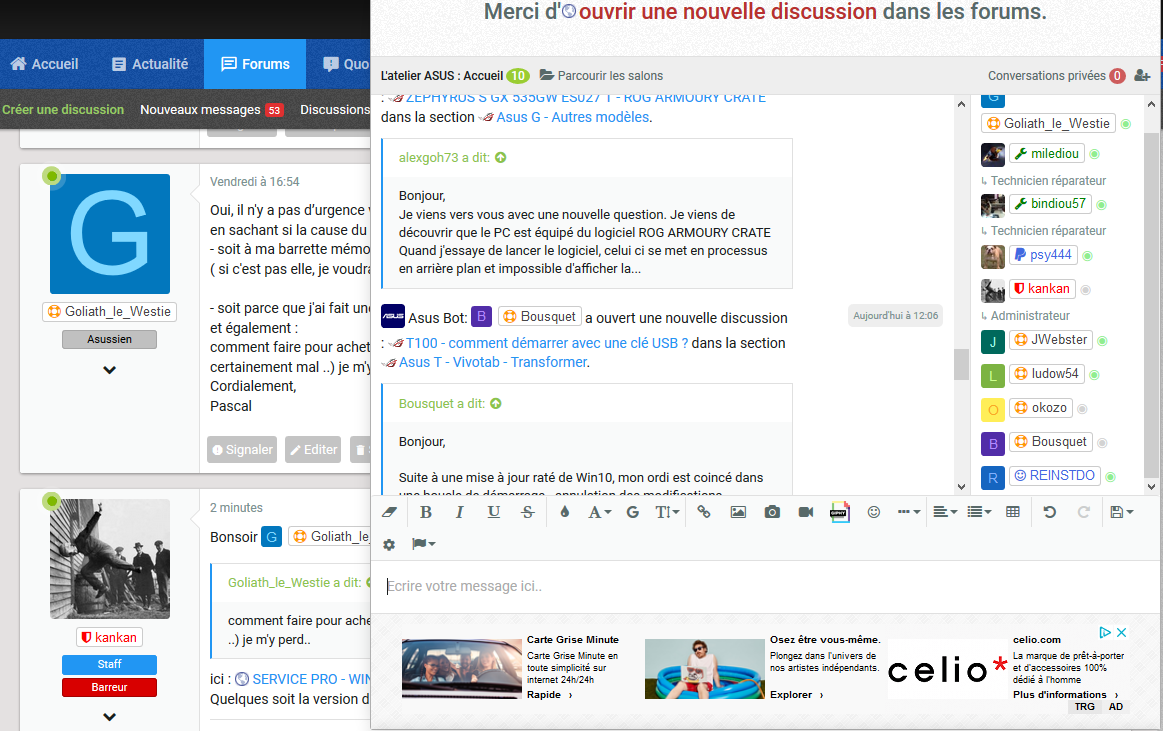Open the save draft dropdown
This screenshot has height=731, width=1163.
click(1121, 512)
